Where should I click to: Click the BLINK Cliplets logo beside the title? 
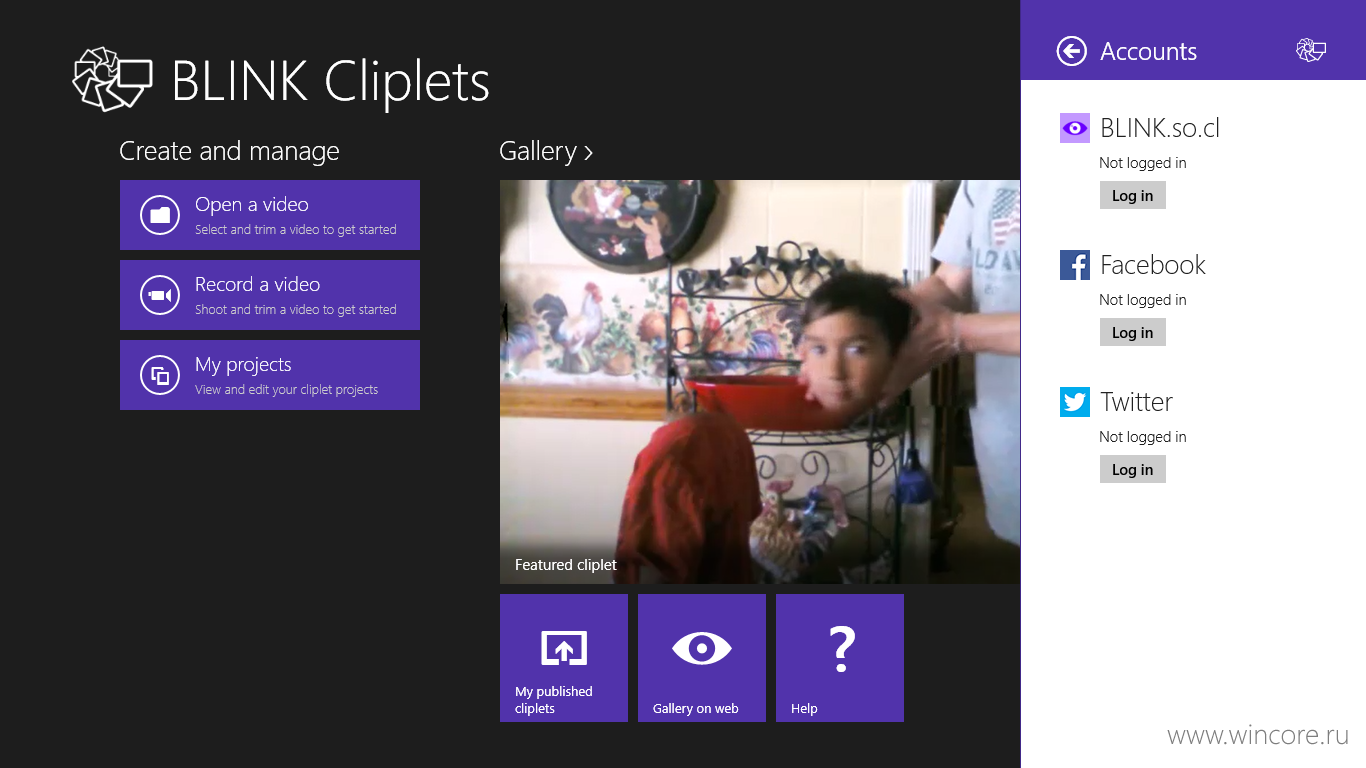pos(112,79)
